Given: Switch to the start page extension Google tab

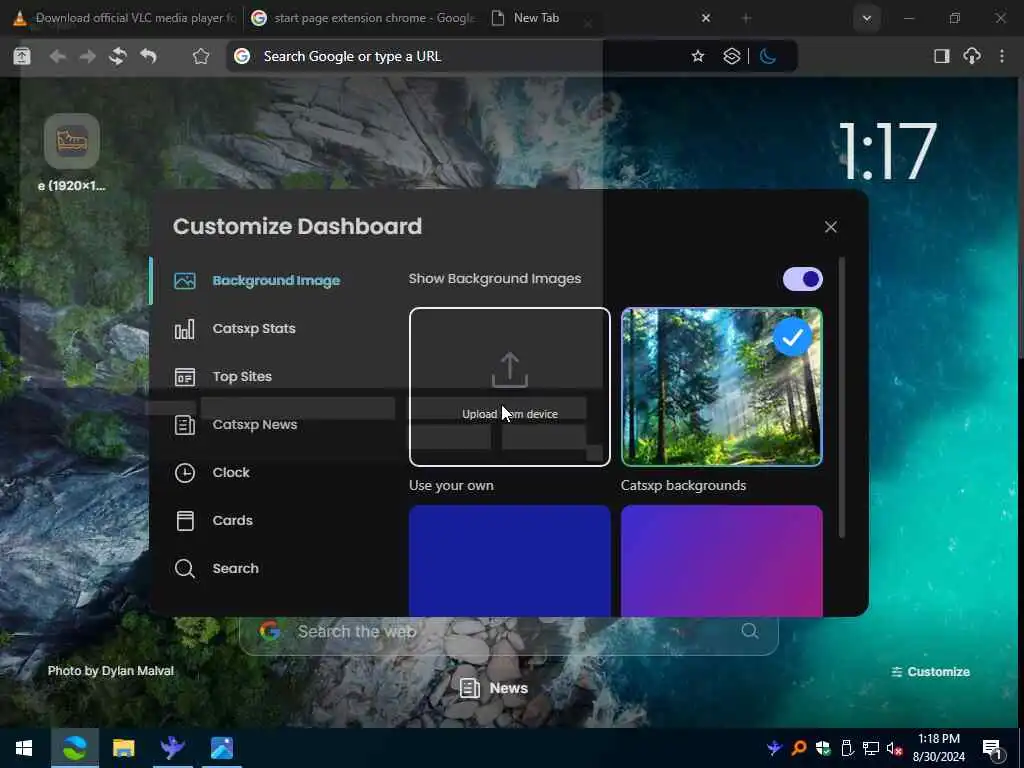Looking at the screenshot, I should pyautogui.click(x=364, y=18).
